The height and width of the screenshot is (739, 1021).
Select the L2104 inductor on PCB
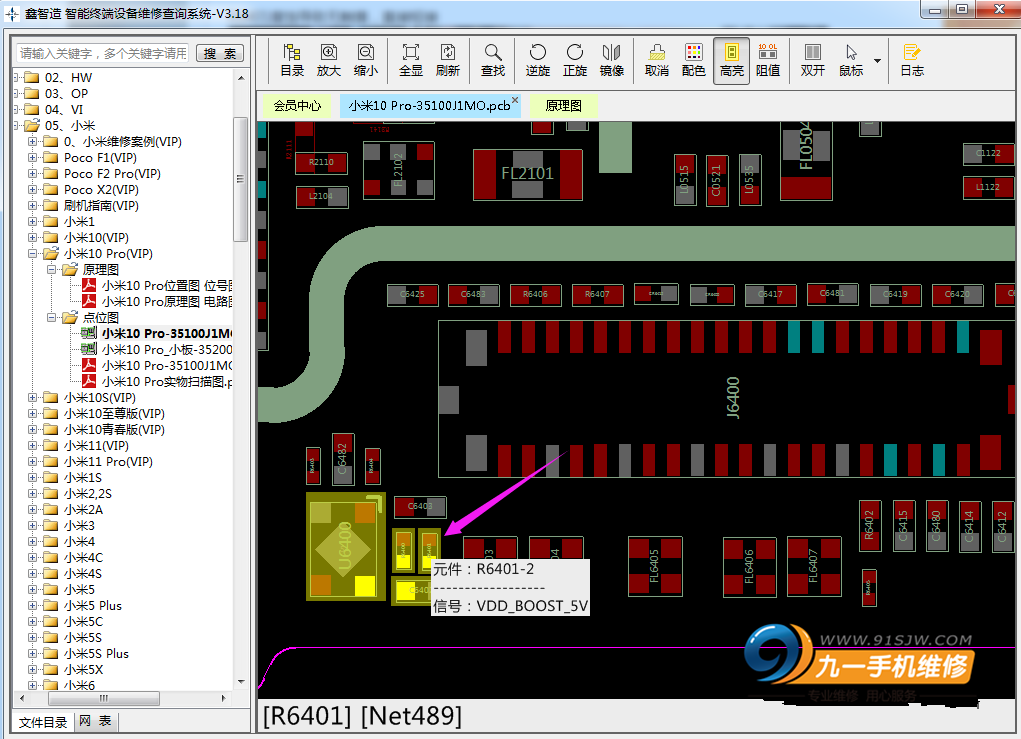coord(322,197)
